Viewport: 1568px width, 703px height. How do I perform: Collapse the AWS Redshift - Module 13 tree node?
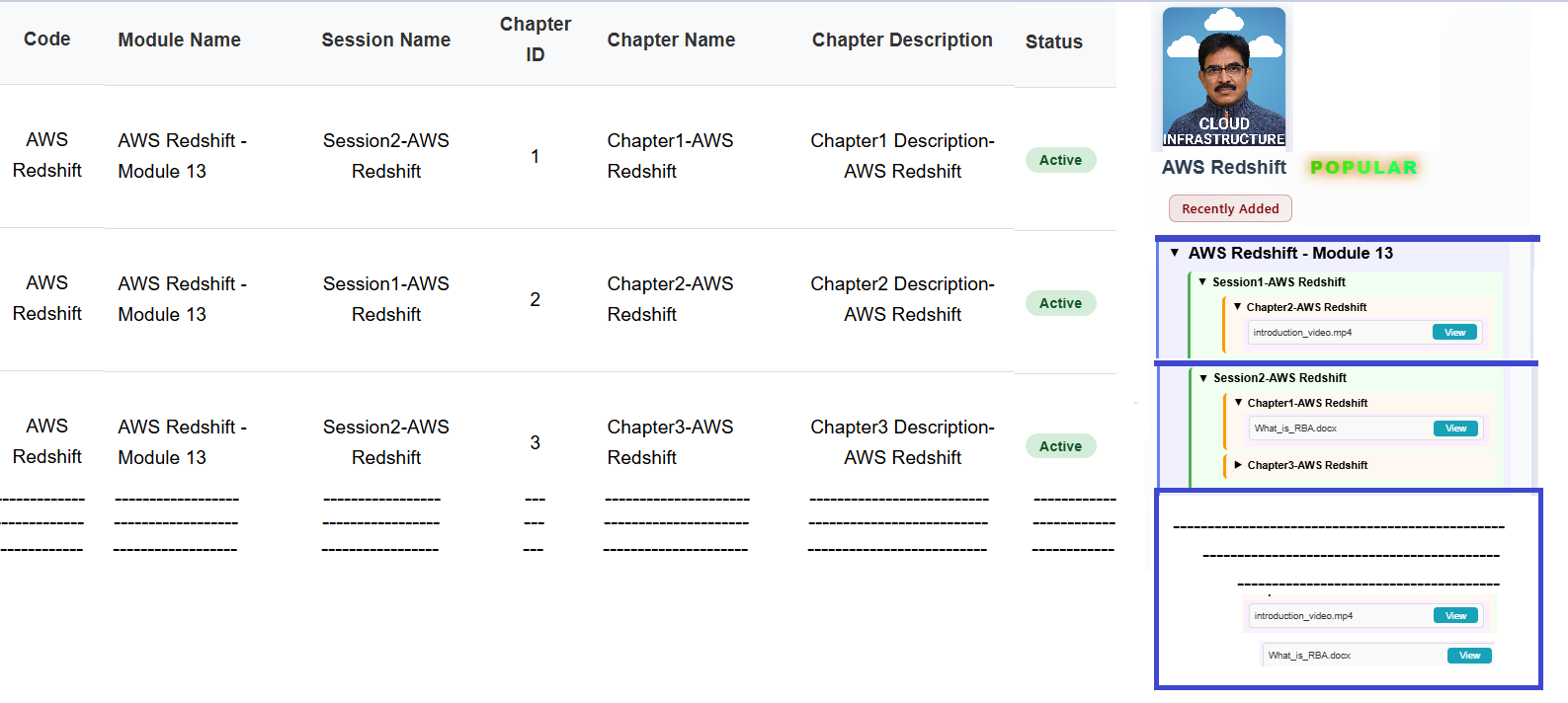[x=1175, y=254]
